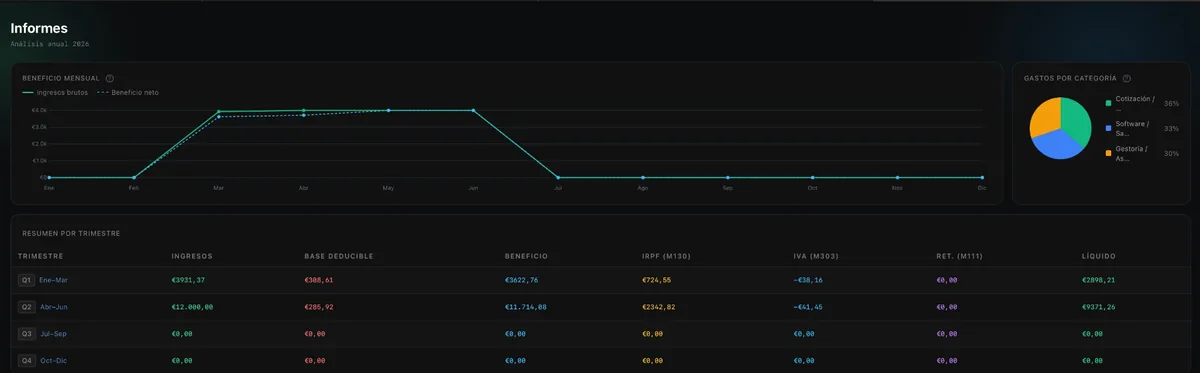
Task: Click the Q1 badge in the quarterly table
Action: tap(26, 281)
